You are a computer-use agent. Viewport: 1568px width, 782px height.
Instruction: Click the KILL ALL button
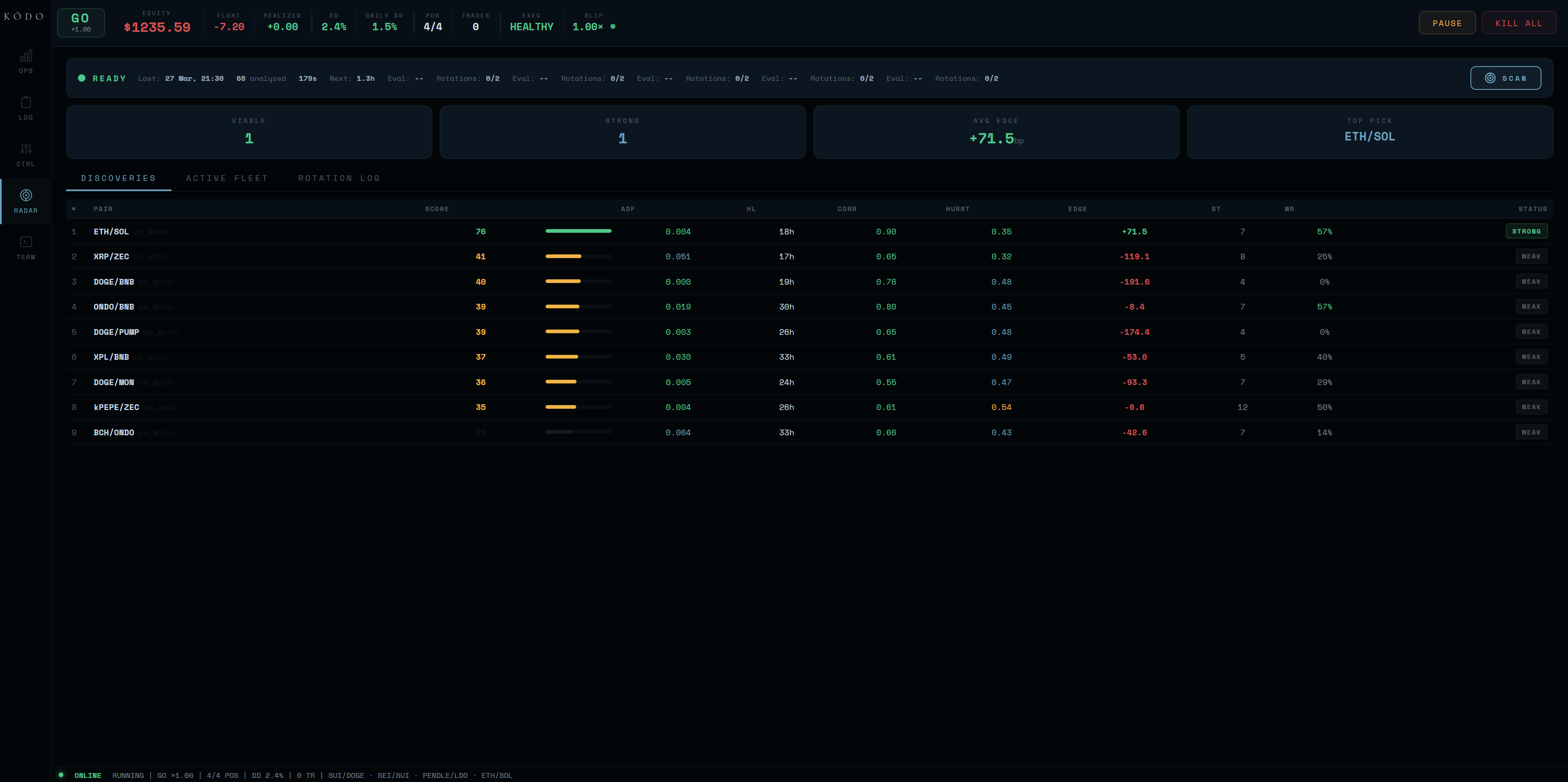[x=1519, y=22]
